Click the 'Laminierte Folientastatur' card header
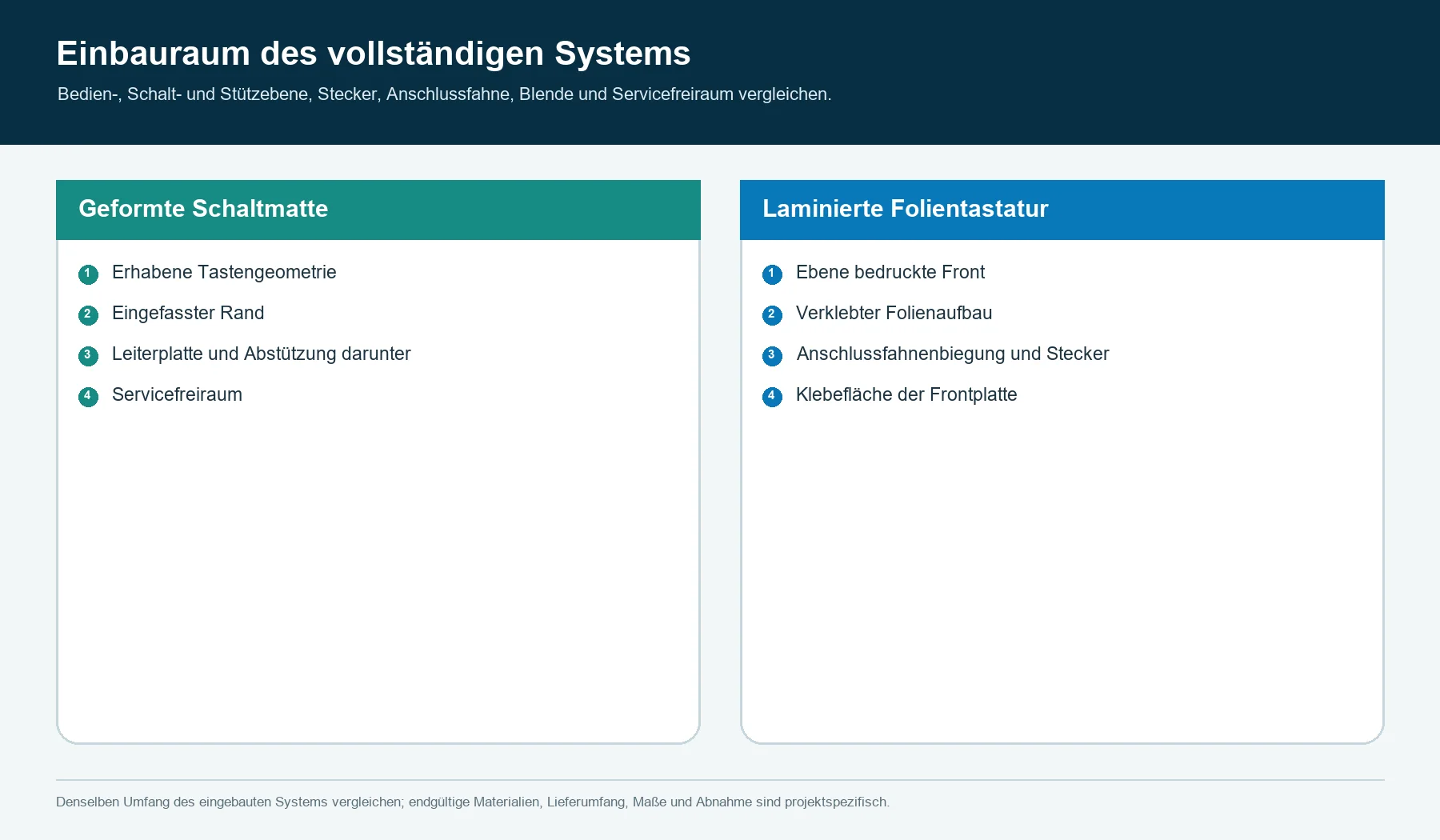Screen dimensions: 1440x840 coord(1062,210)
